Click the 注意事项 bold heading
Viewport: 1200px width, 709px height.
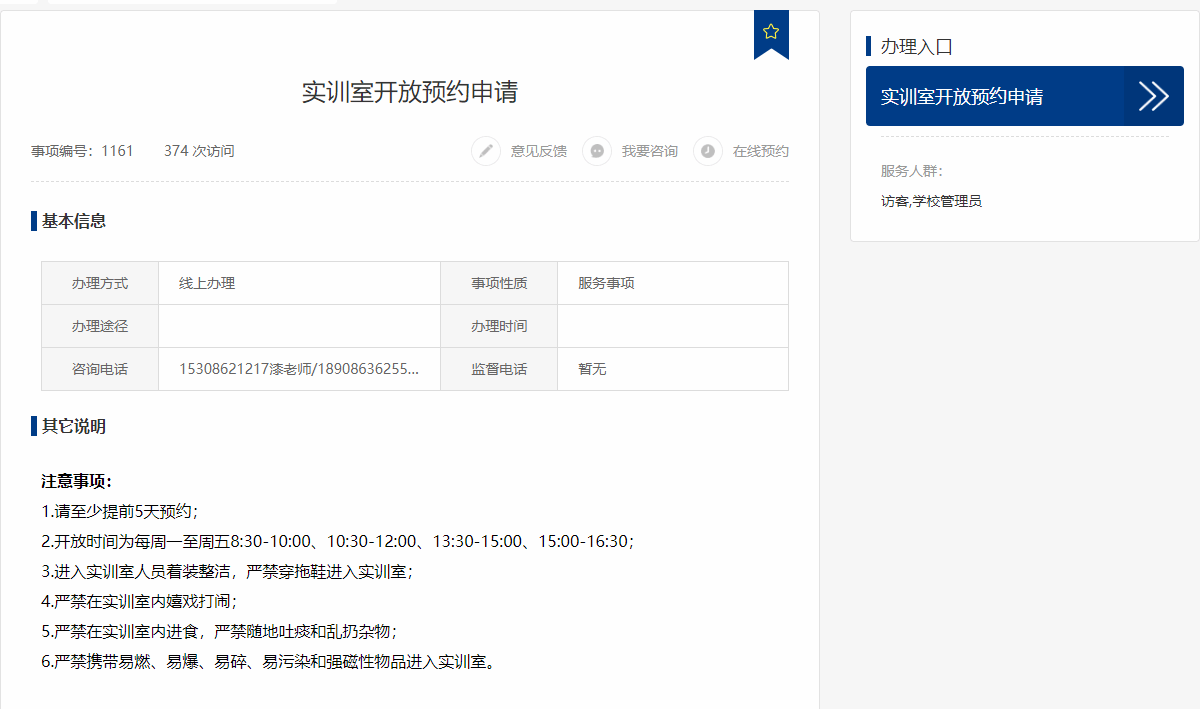click(x=76, y=481)
